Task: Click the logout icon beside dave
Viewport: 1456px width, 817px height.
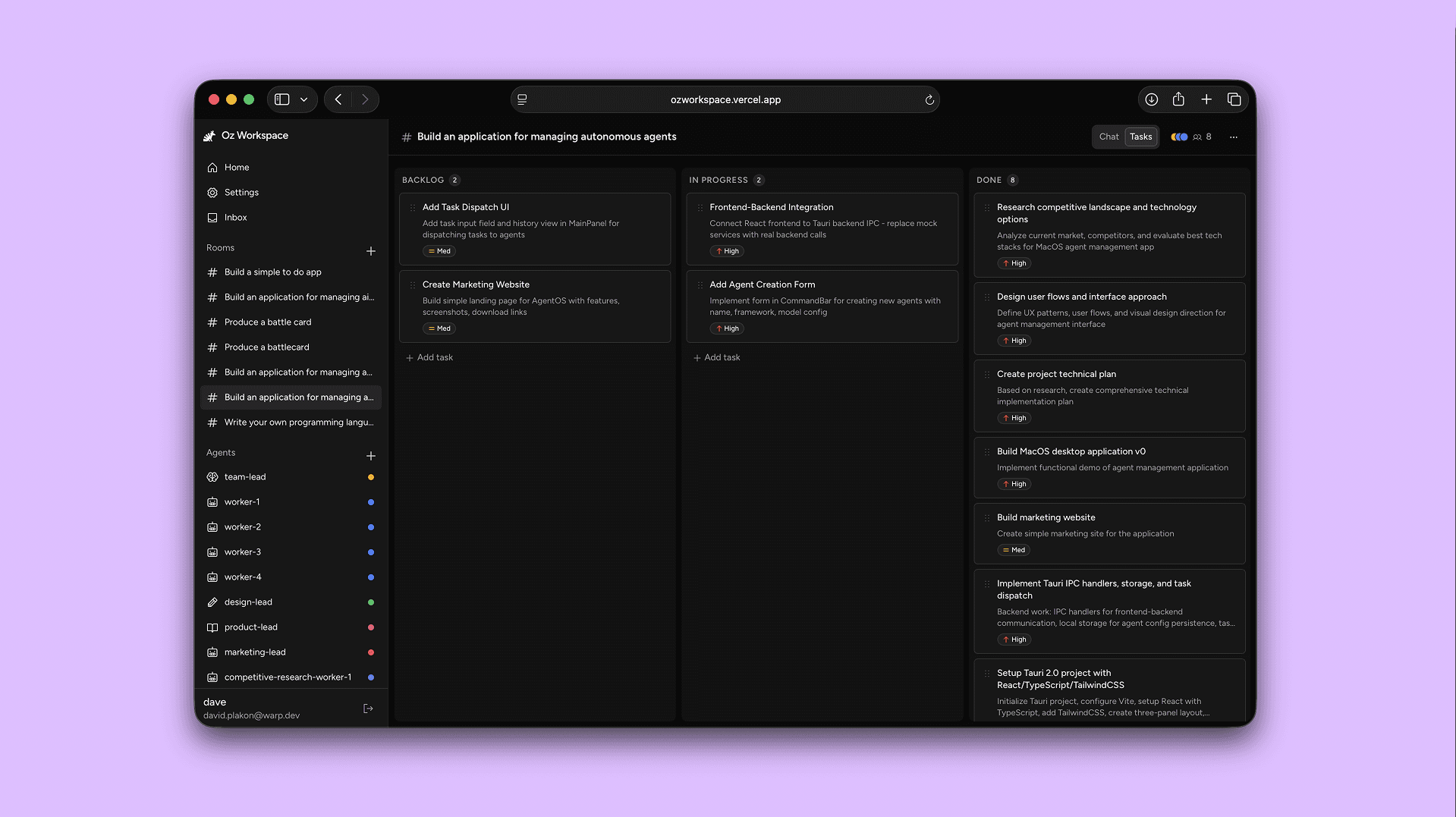Action: (368, 708)
